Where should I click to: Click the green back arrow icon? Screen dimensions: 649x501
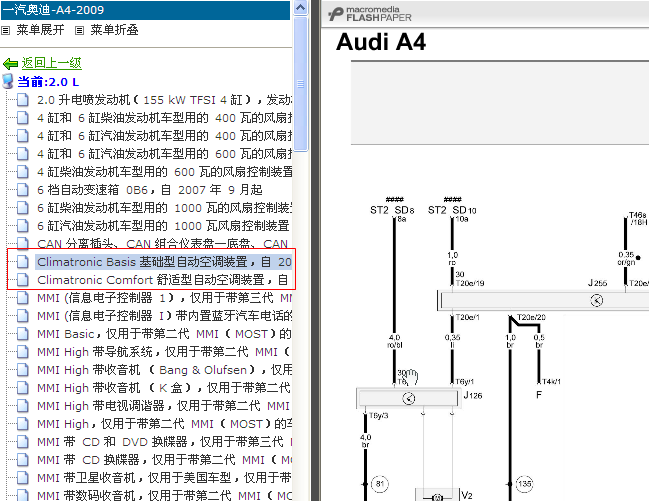10,63
